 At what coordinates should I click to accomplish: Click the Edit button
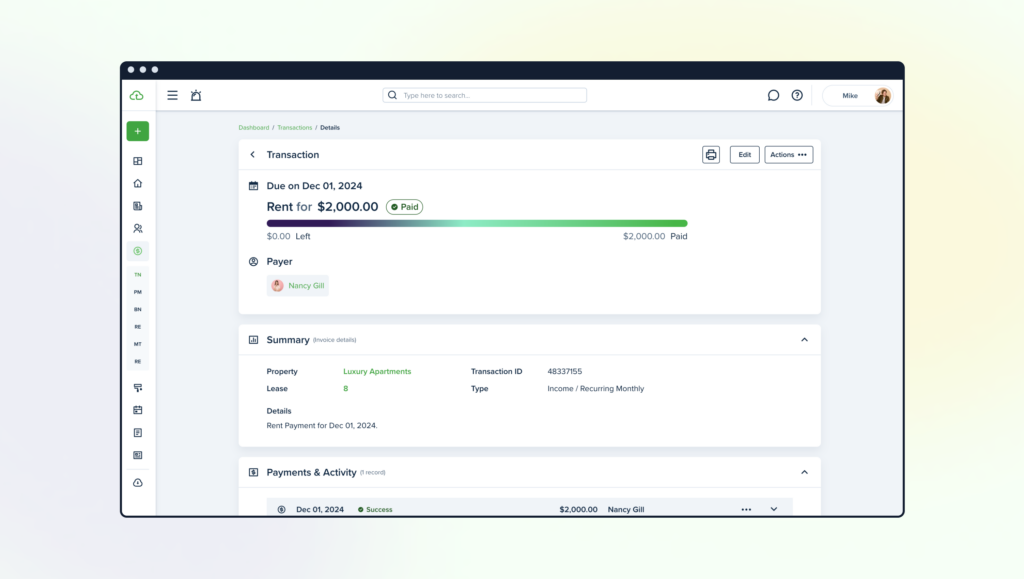[x=744, y=155]
